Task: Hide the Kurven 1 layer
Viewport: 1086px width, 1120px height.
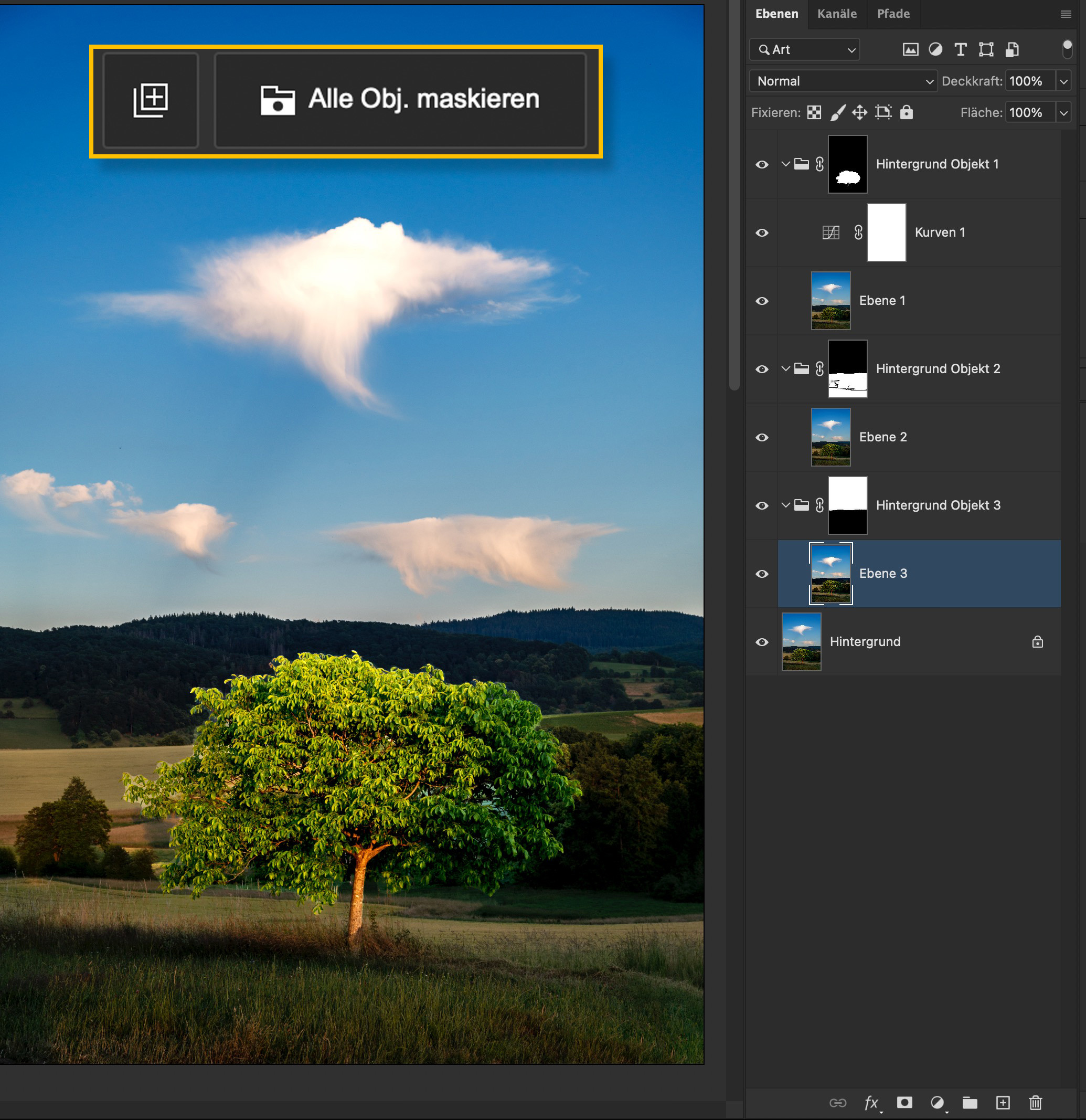Action: coord(762,233)
